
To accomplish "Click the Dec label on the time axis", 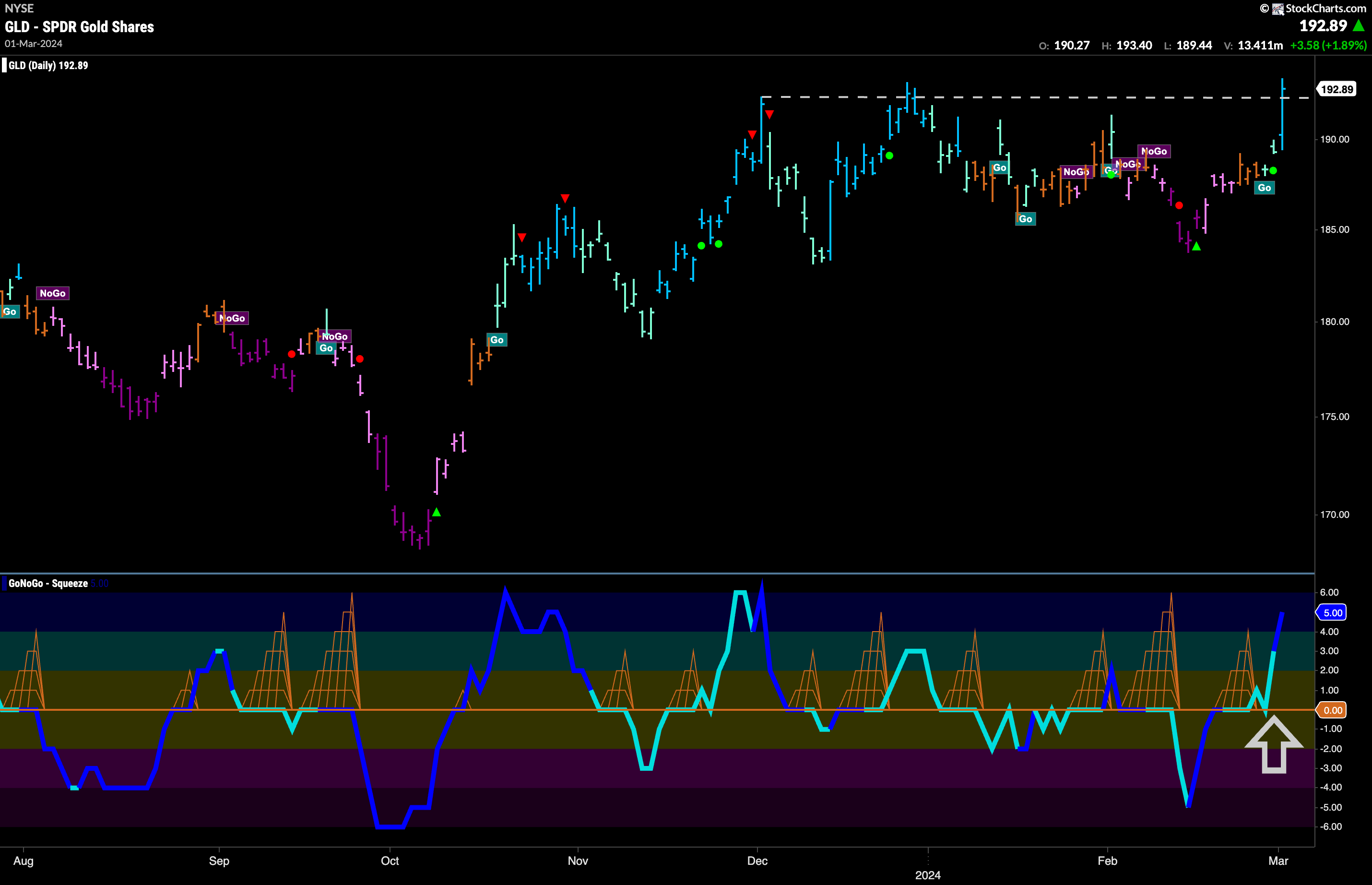I will (x=757, y=861).
